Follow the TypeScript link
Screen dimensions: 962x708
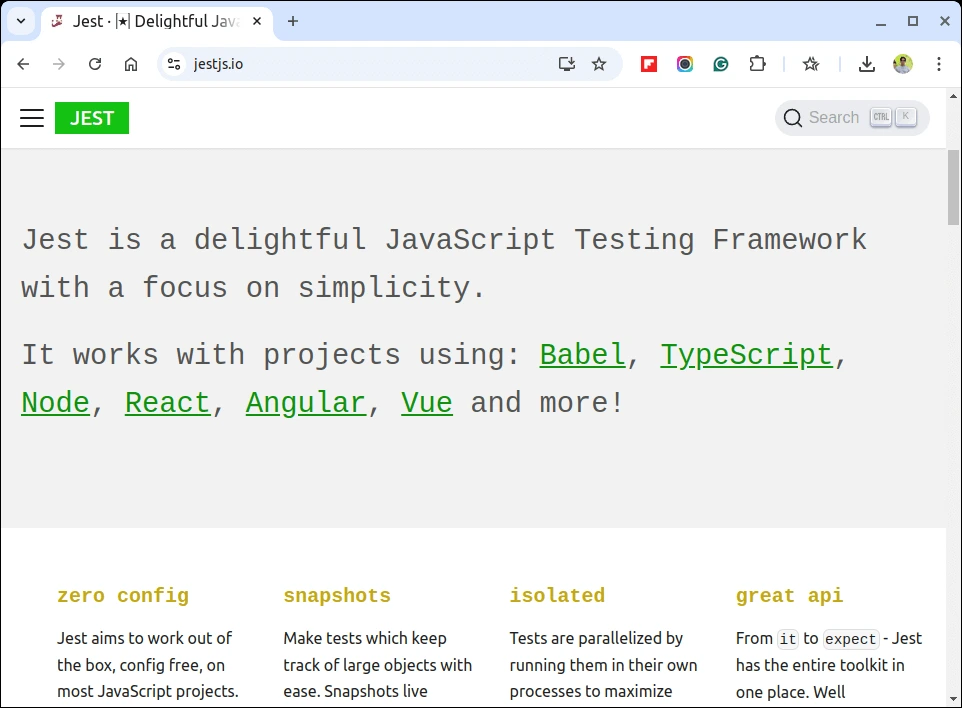pos(746,355)
